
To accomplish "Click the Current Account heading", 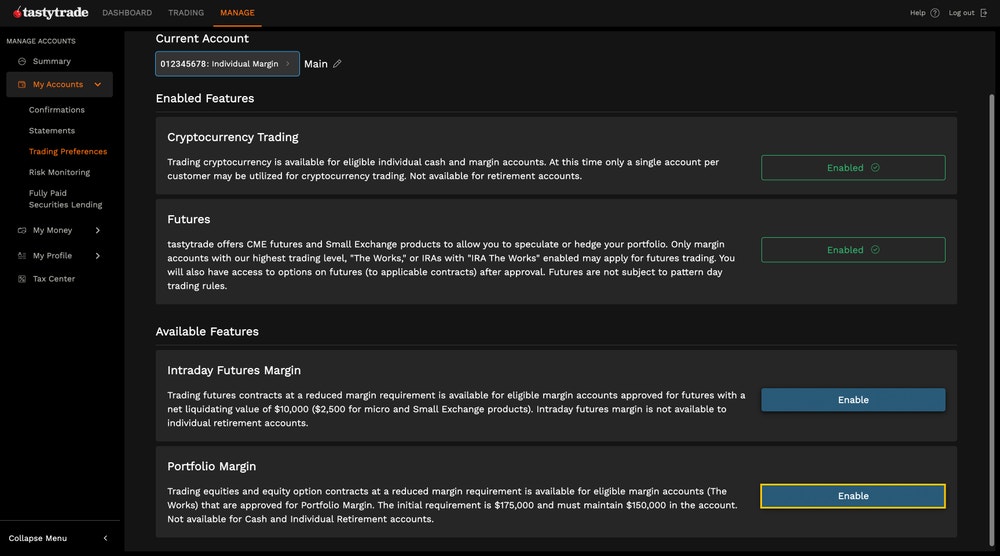I will click(x=202, y=38).
